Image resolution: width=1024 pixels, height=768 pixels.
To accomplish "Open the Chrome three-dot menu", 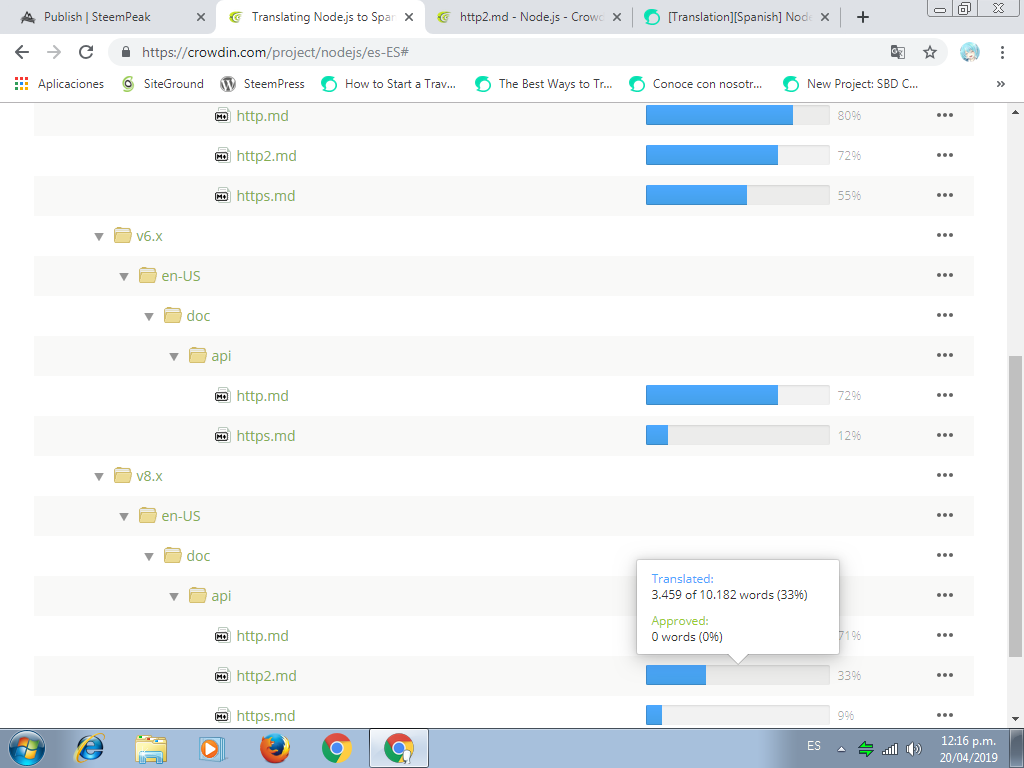I will click(x=1002, y=52).
